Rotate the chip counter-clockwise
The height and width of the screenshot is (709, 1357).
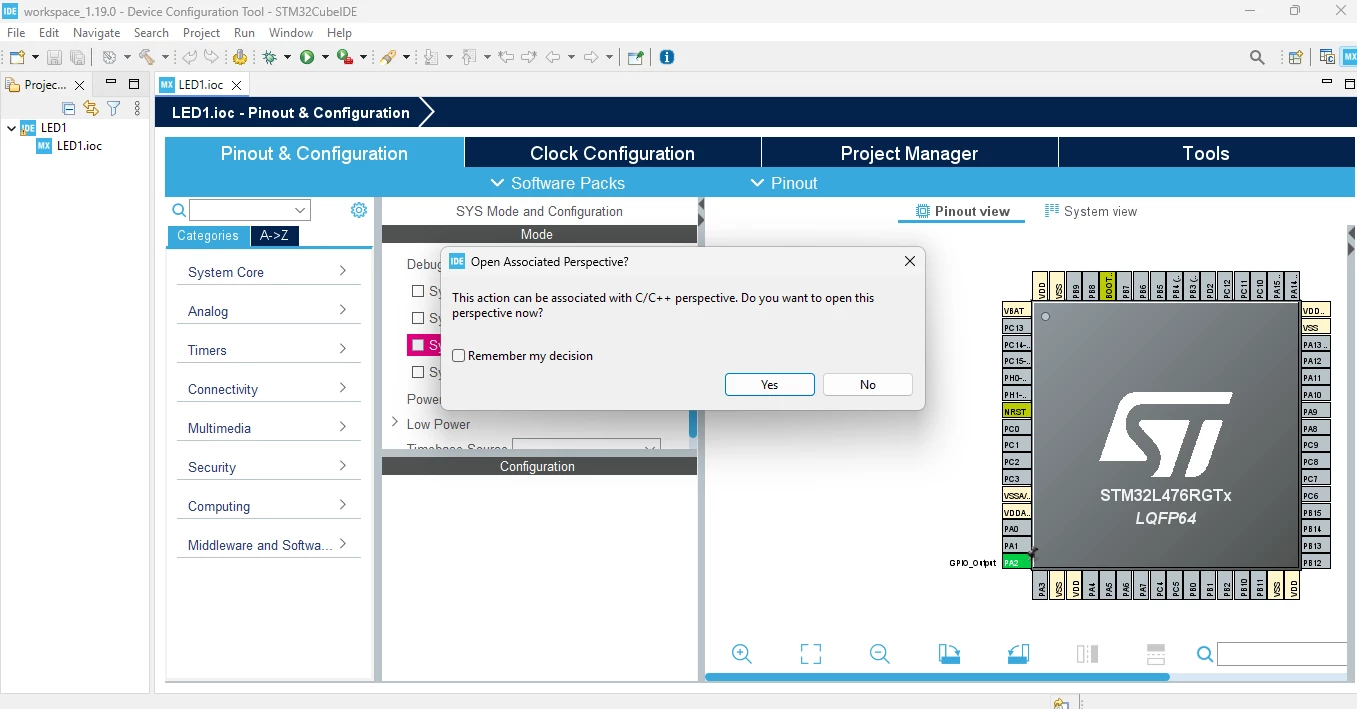click(1018, 654)
